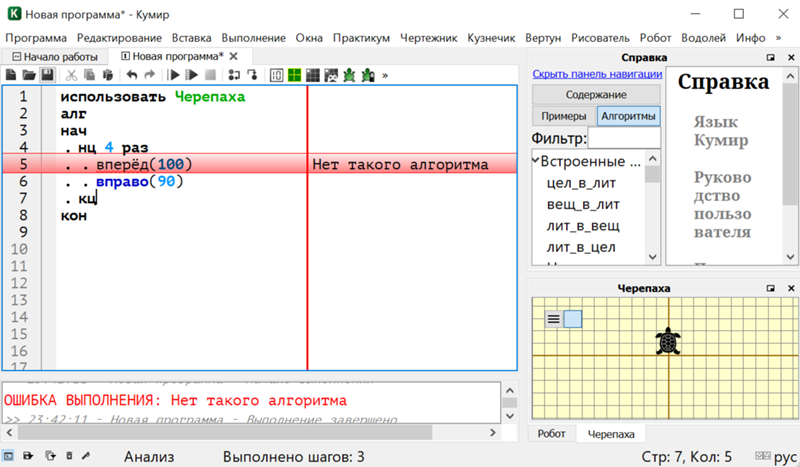Select the Примеры button
Viewport: 800px width, 467px height.
coord(563,116)
